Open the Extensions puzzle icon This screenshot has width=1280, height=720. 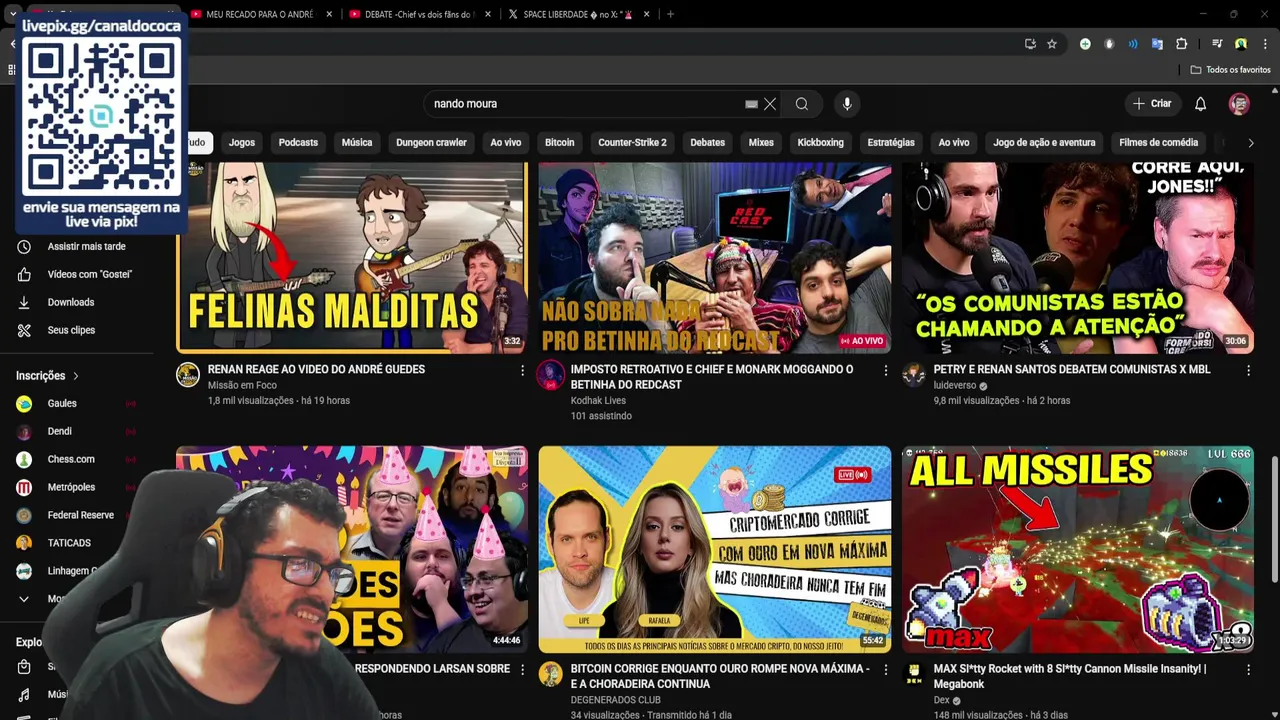(x=1181, y=44)
